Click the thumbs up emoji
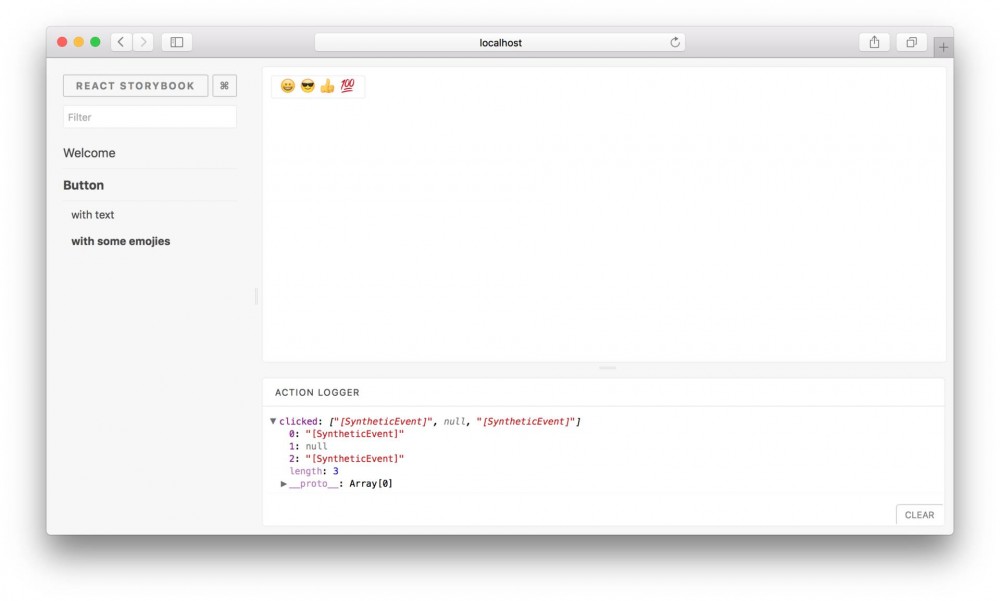This screenshot has width=1000, height=601. click(327, 85)
